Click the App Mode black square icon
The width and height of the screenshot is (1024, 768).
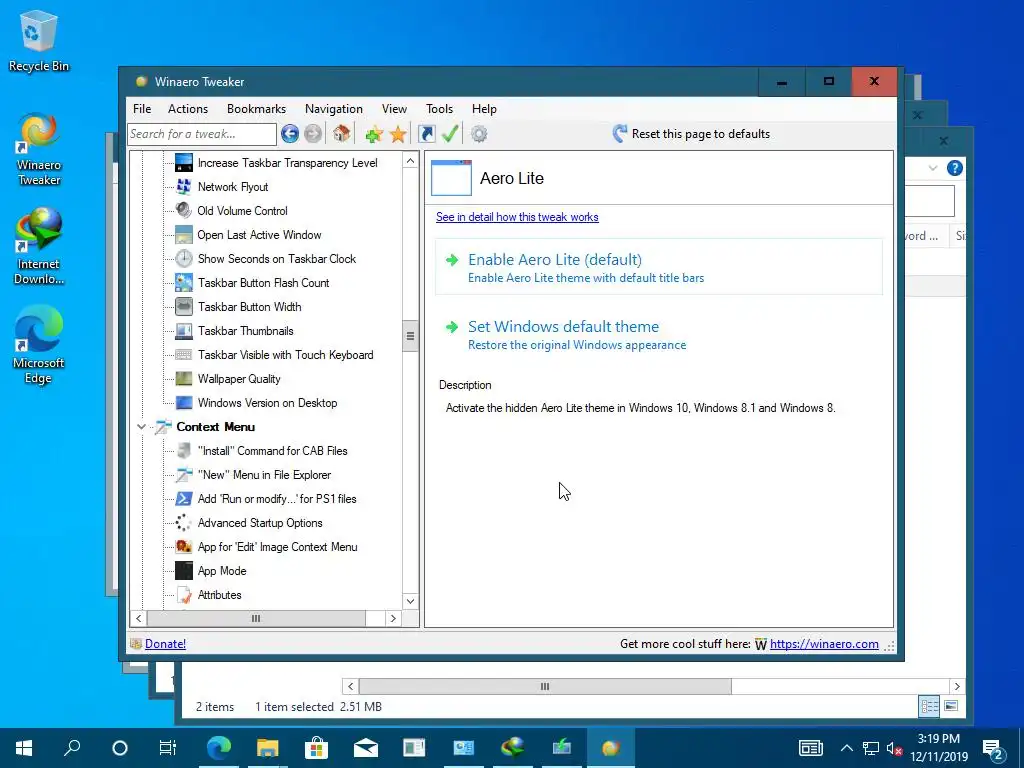[x=184, y=571]
